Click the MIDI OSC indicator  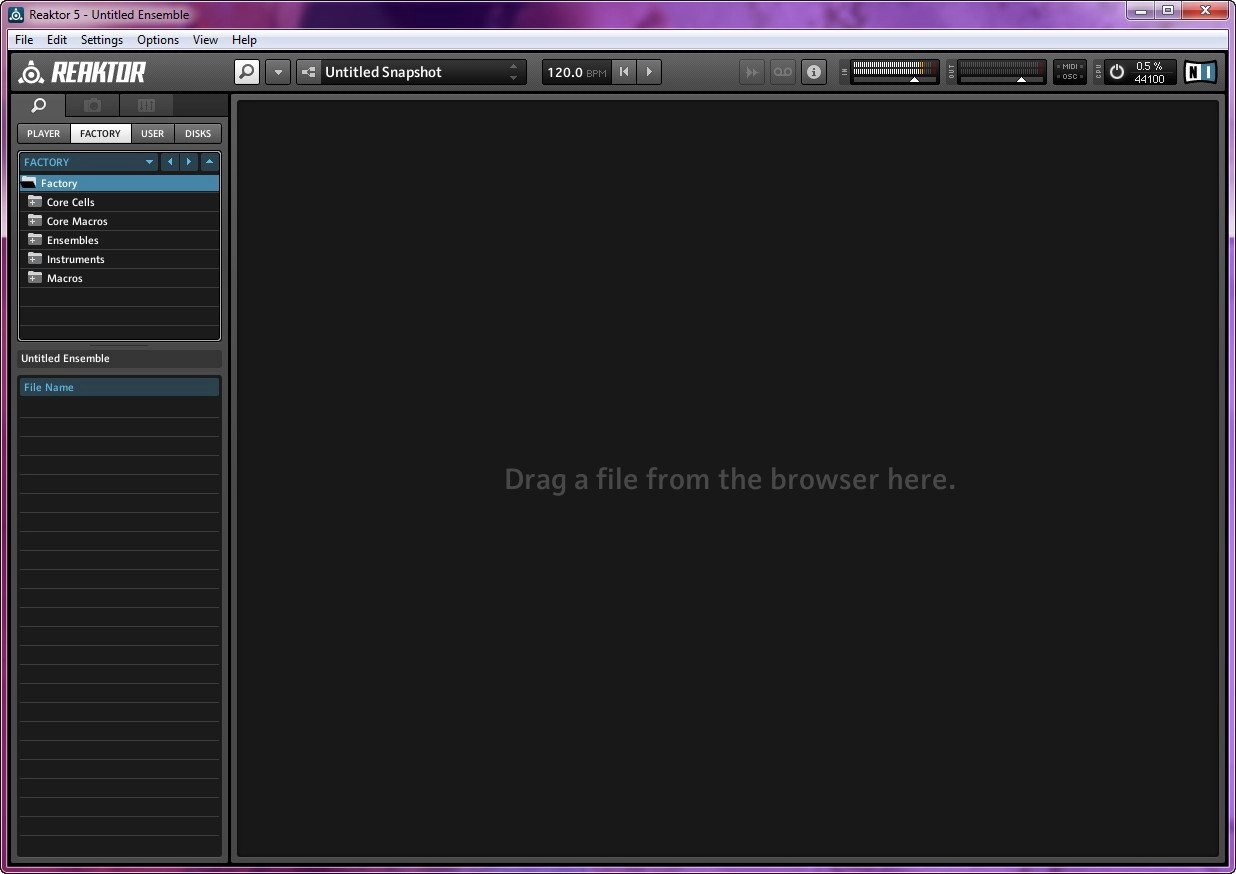point(1070,72)
